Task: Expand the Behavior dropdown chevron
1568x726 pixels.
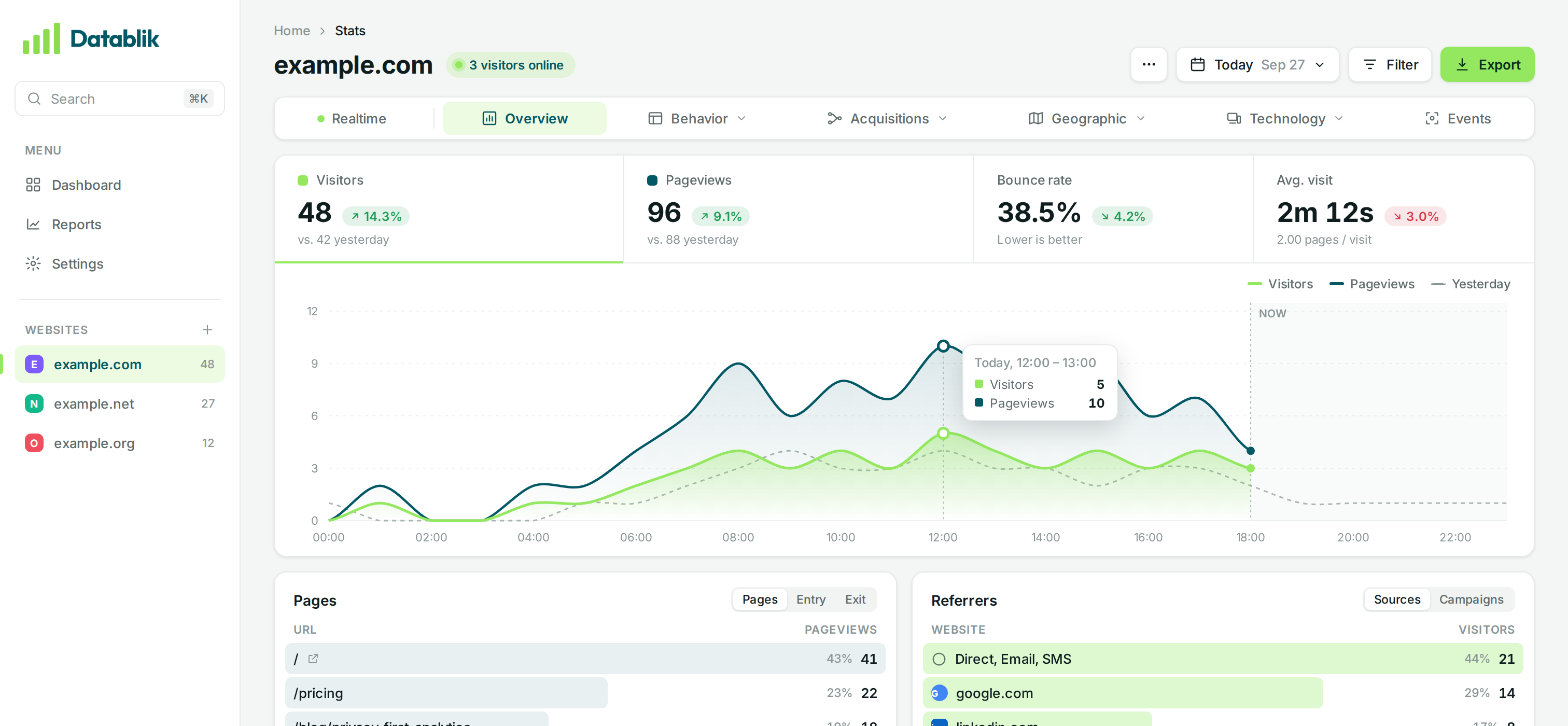Action: (x=741, y=119)
